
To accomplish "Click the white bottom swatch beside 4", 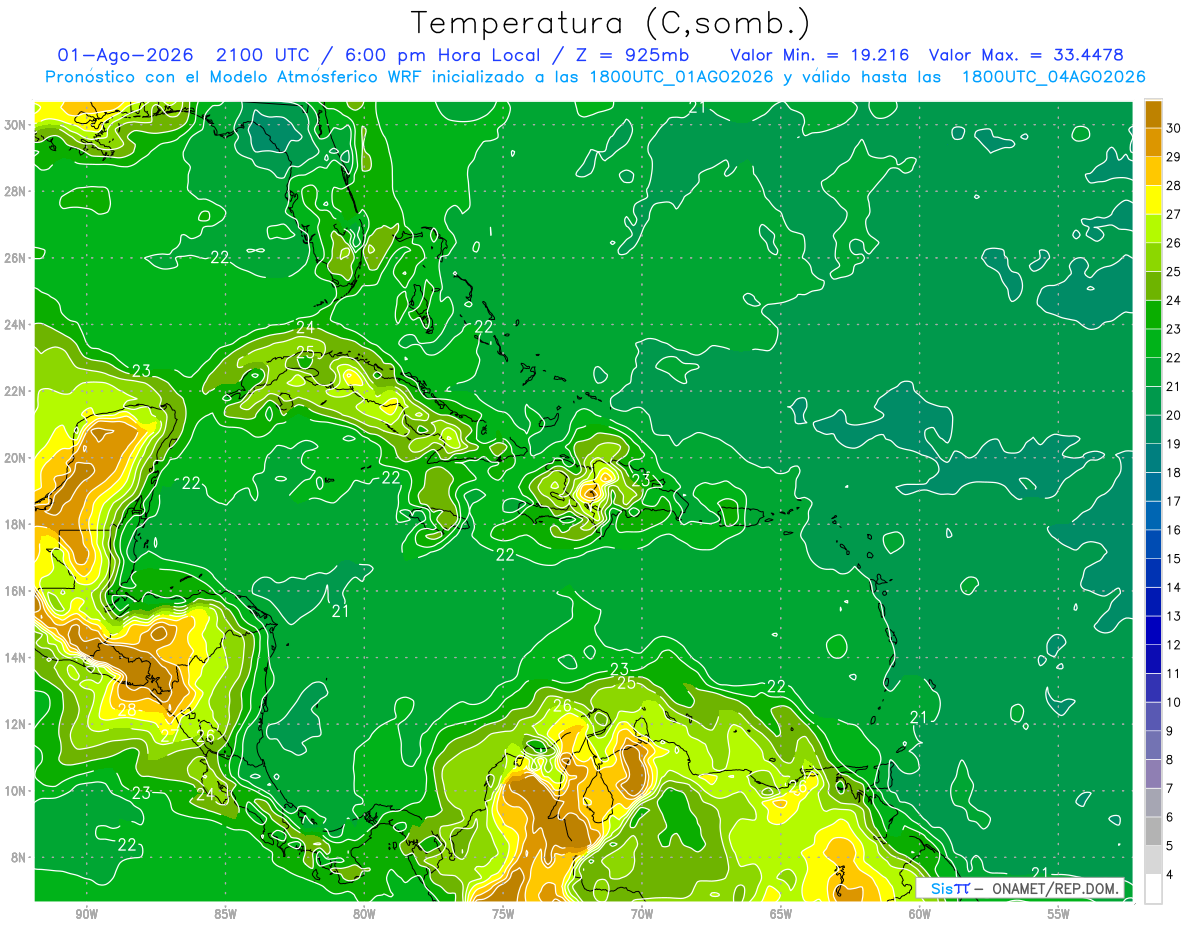I will pos(1153,889).
